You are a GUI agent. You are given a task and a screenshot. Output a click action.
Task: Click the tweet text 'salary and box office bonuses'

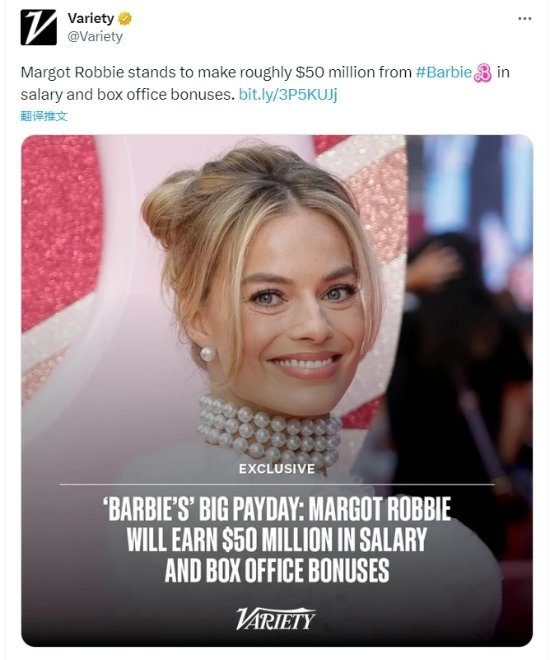pyautogui.click(x=128, y=94)
